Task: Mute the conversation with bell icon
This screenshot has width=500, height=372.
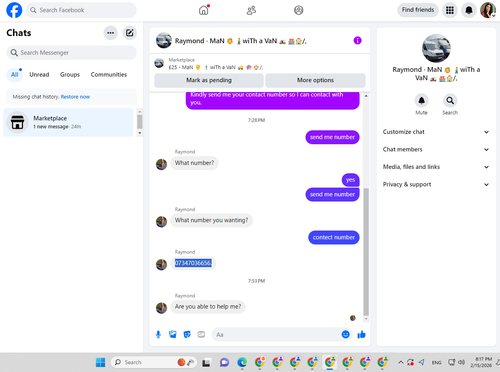Action: [421, 100]
